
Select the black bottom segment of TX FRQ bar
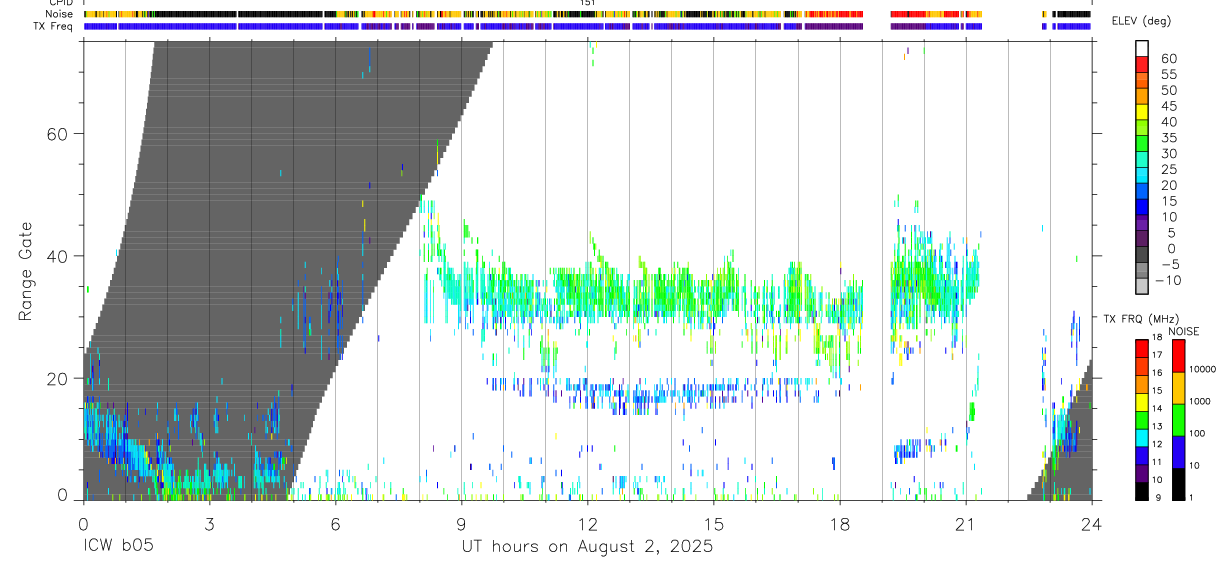coord(1142,491)
